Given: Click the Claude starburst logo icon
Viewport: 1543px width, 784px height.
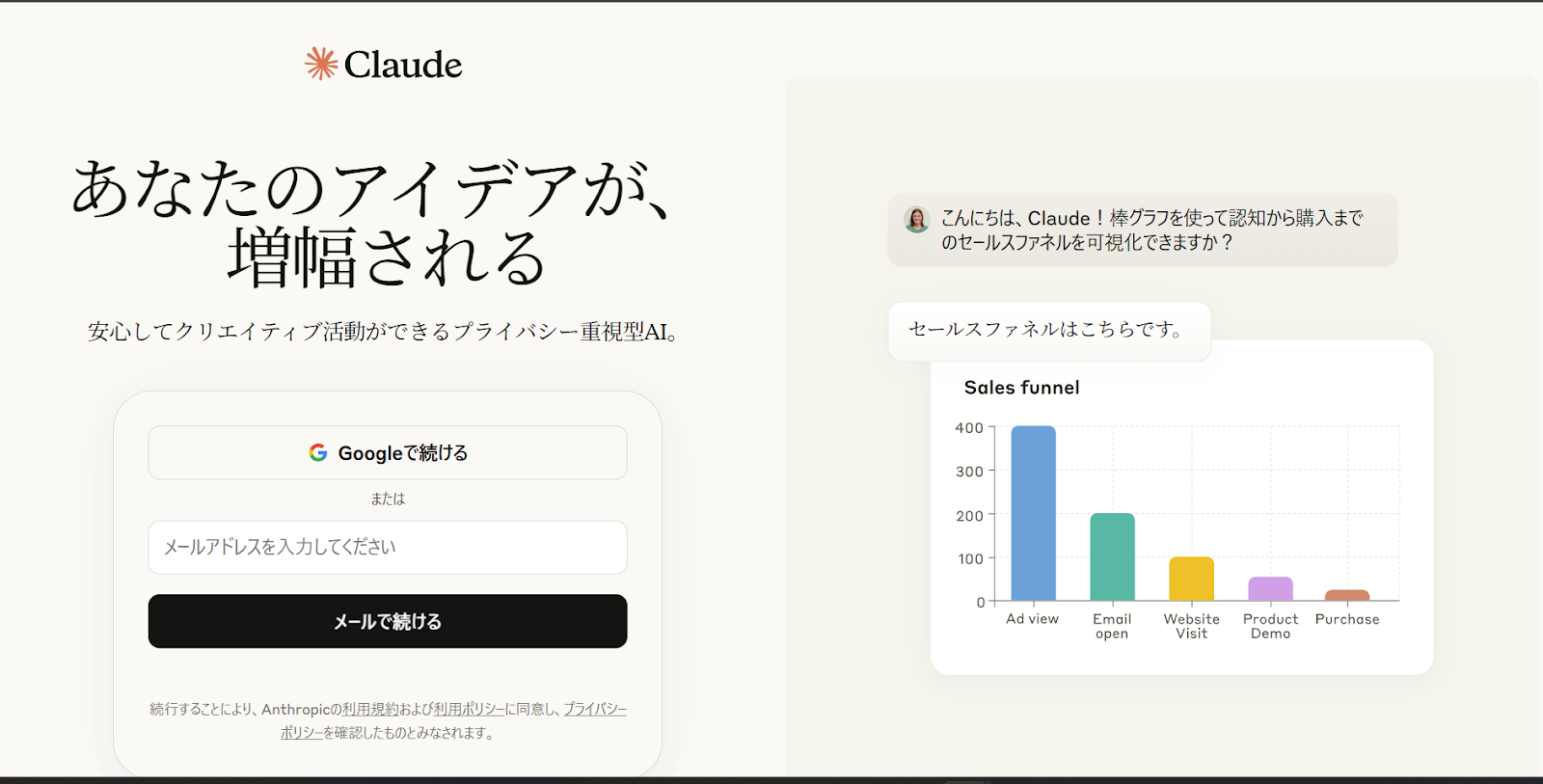Looking at the screenshot, I should (x=321, y=64).
